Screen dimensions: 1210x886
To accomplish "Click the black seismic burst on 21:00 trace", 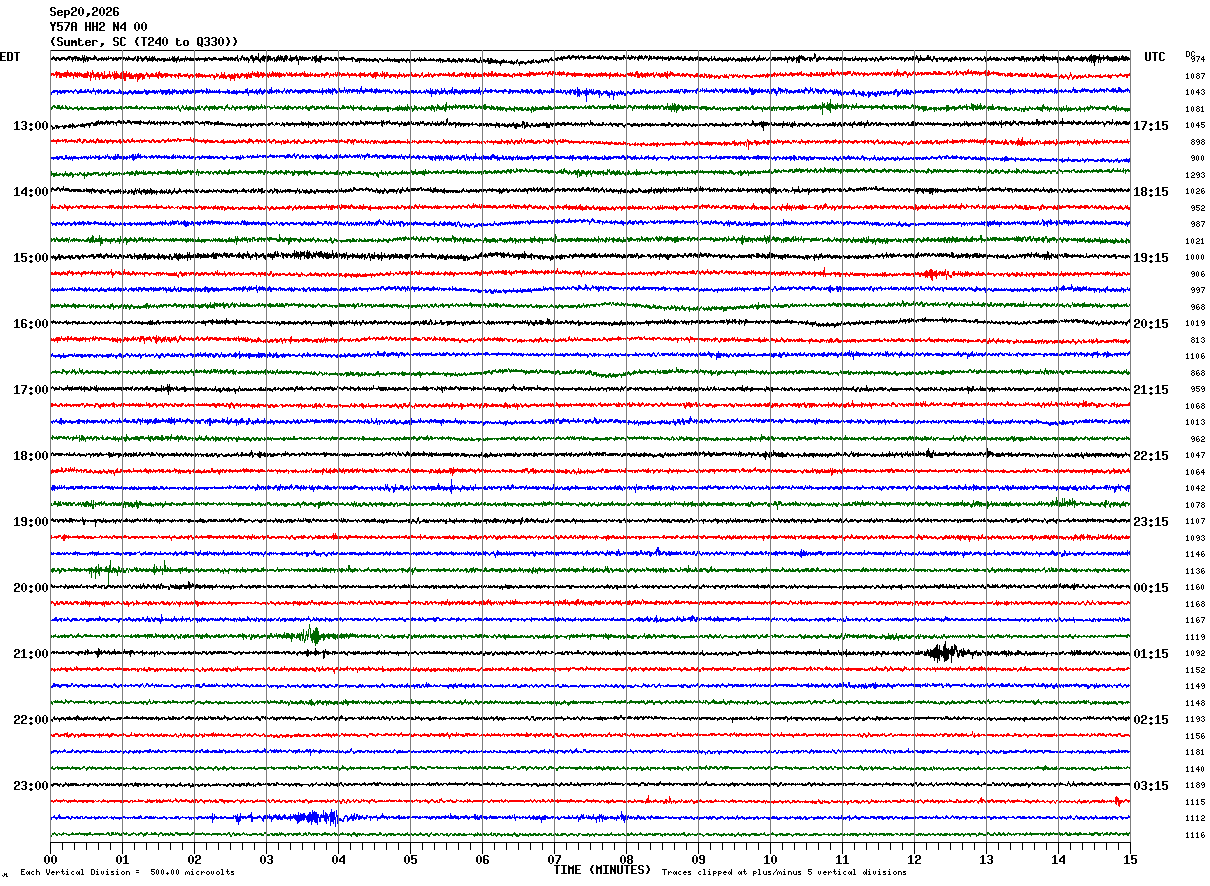I will (942, 653).
